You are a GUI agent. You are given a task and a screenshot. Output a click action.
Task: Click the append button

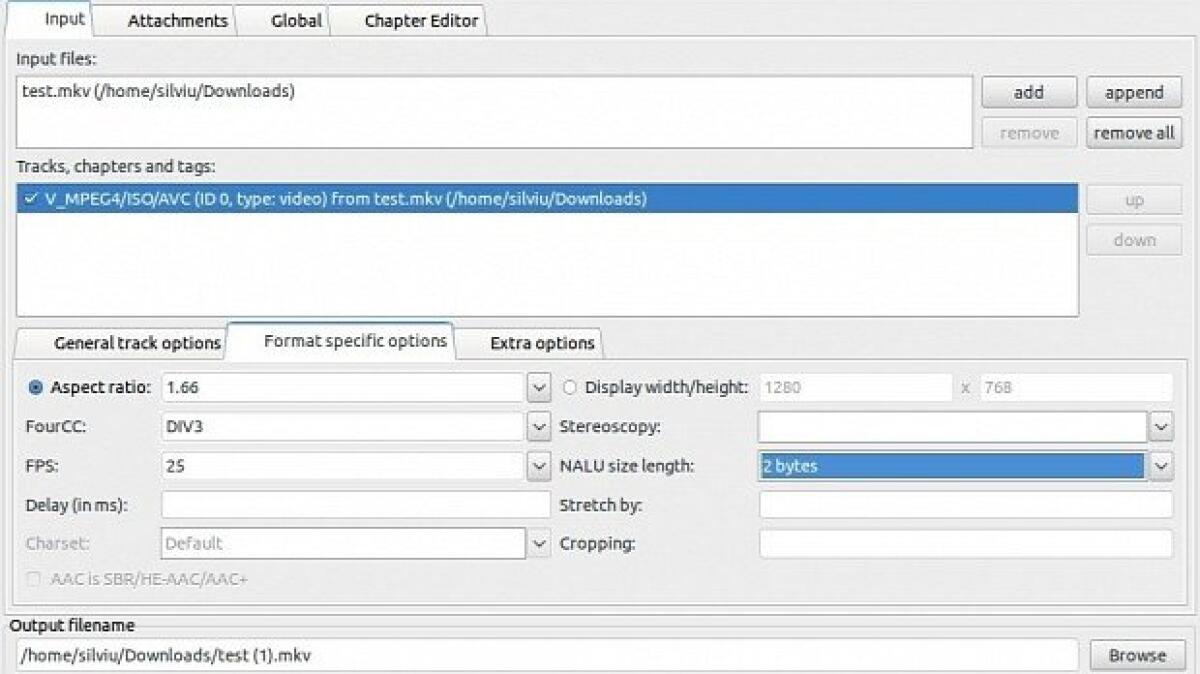(1133, 92)
